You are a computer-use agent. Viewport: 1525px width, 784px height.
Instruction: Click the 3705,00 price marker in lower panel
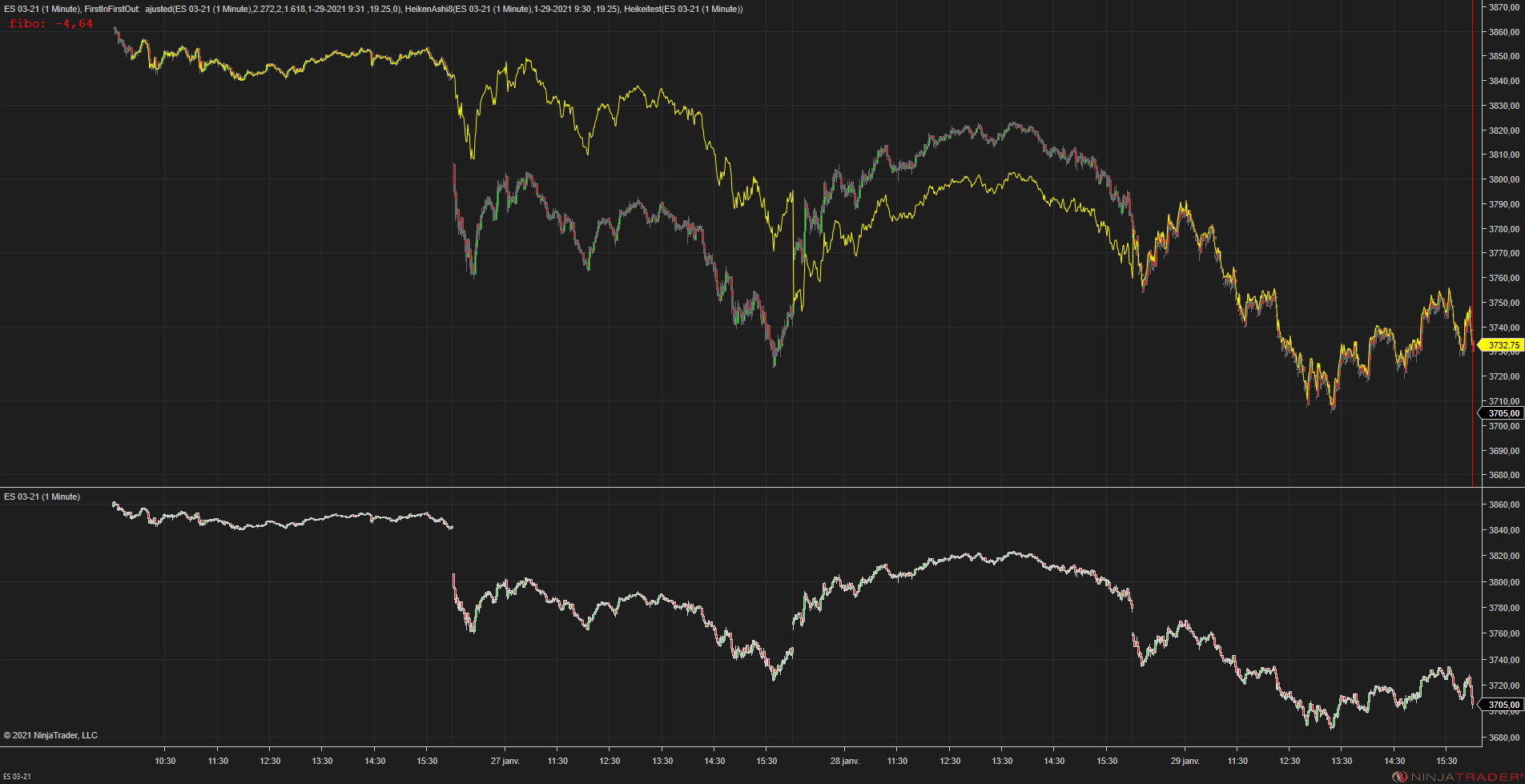pyautogui.click(x=1502, y=706)
